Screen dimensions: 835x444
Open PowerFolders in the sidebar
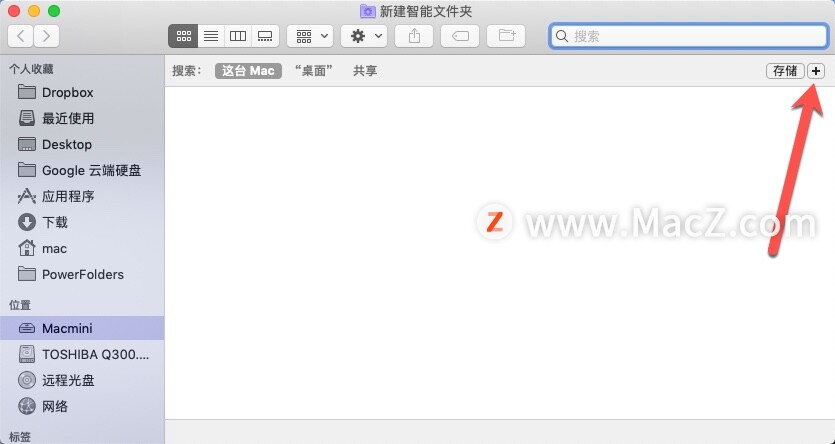point(82,274)
